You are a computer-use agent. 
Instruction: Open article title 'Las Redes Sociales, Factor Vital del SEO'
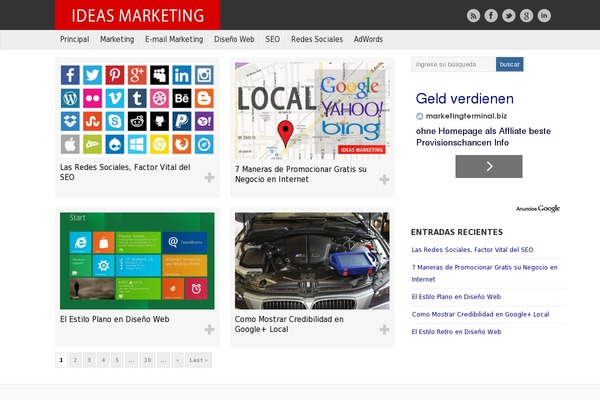pyautogui.click(x=125, y=172)
